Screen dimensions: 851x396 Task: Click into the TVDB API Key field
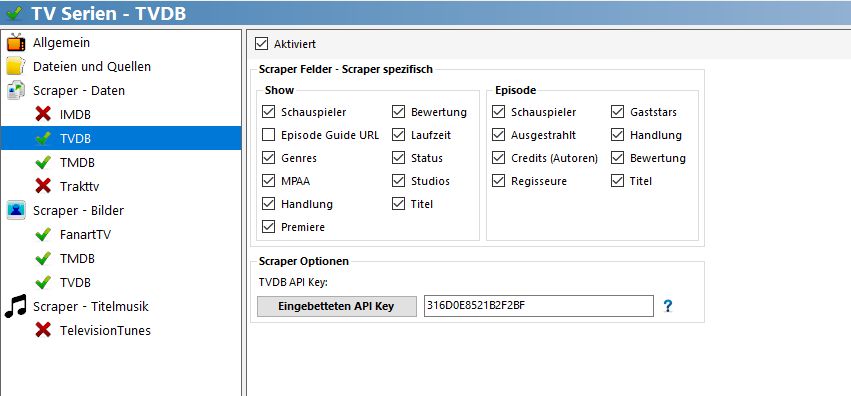(x=538, y=306)
